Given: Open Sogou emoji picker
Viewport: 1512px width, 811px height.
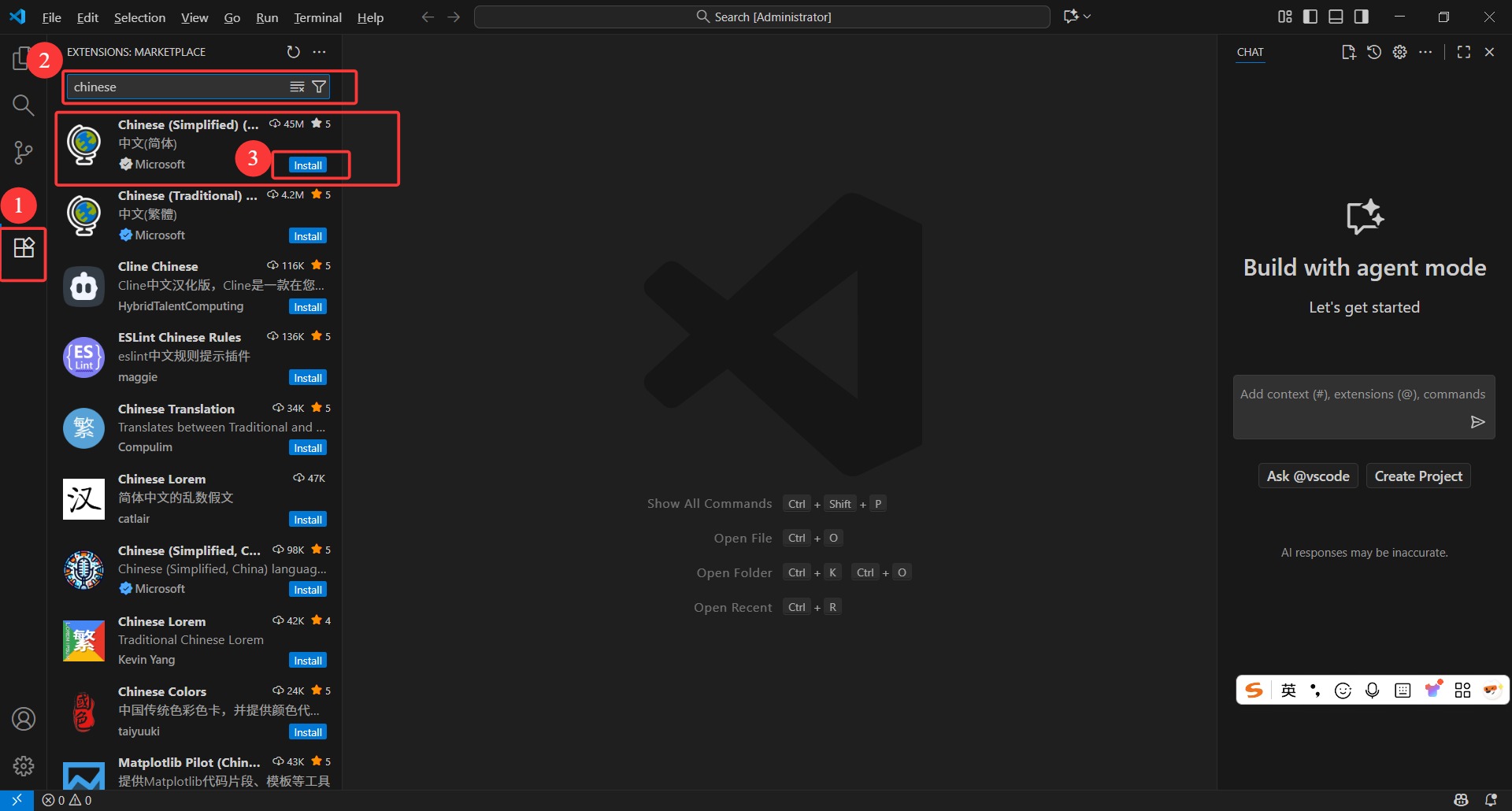Looking at the screenshot, I should coord(1343,691).
